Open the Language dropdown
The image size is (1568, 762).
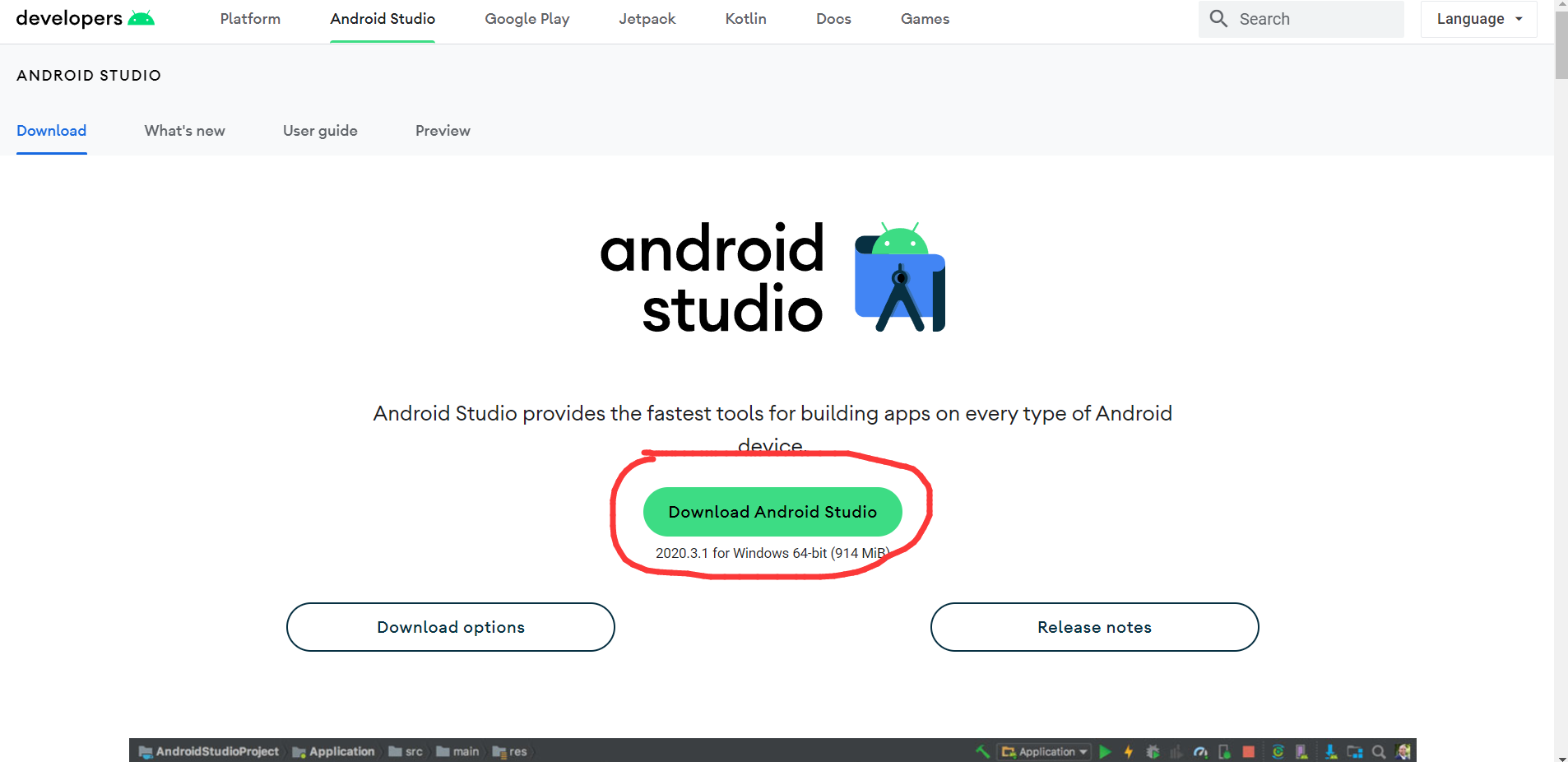click(x=1478, y=19)
